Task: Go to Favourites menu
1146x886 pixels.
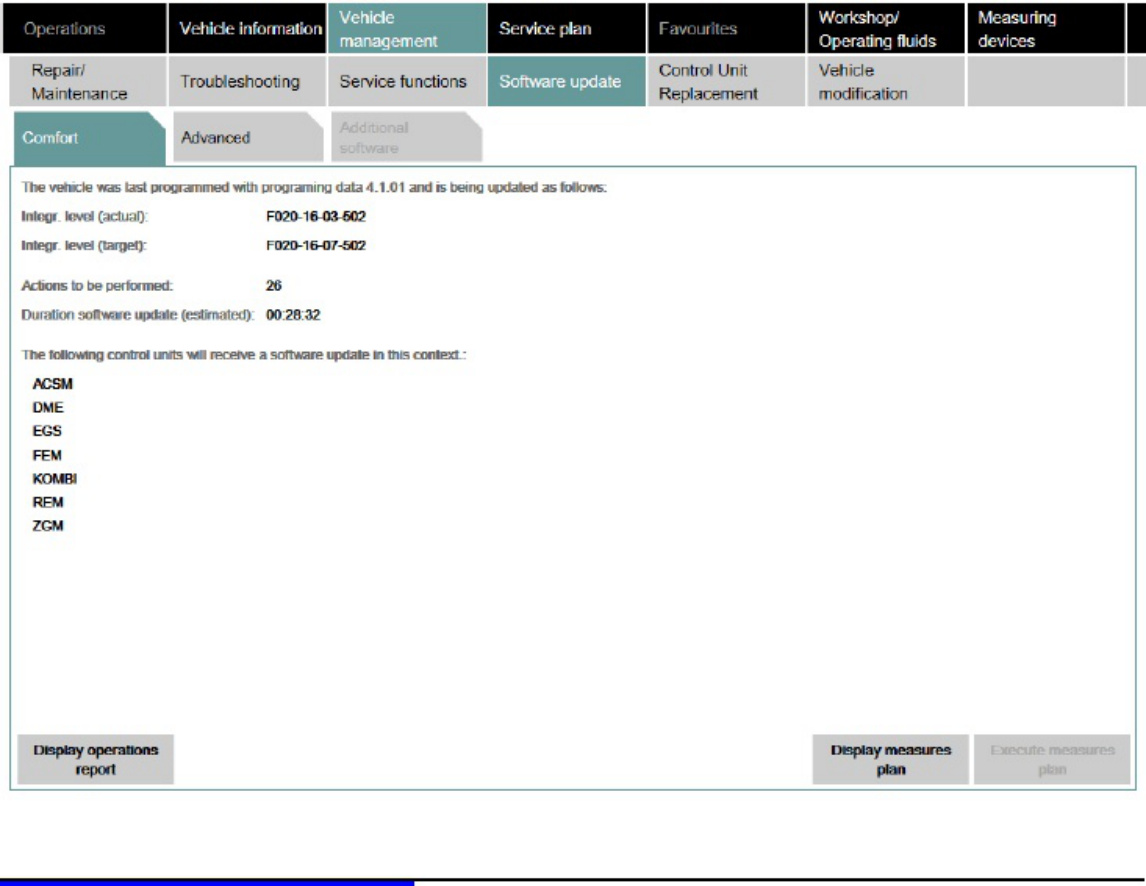Action: (x=726, y=29)
